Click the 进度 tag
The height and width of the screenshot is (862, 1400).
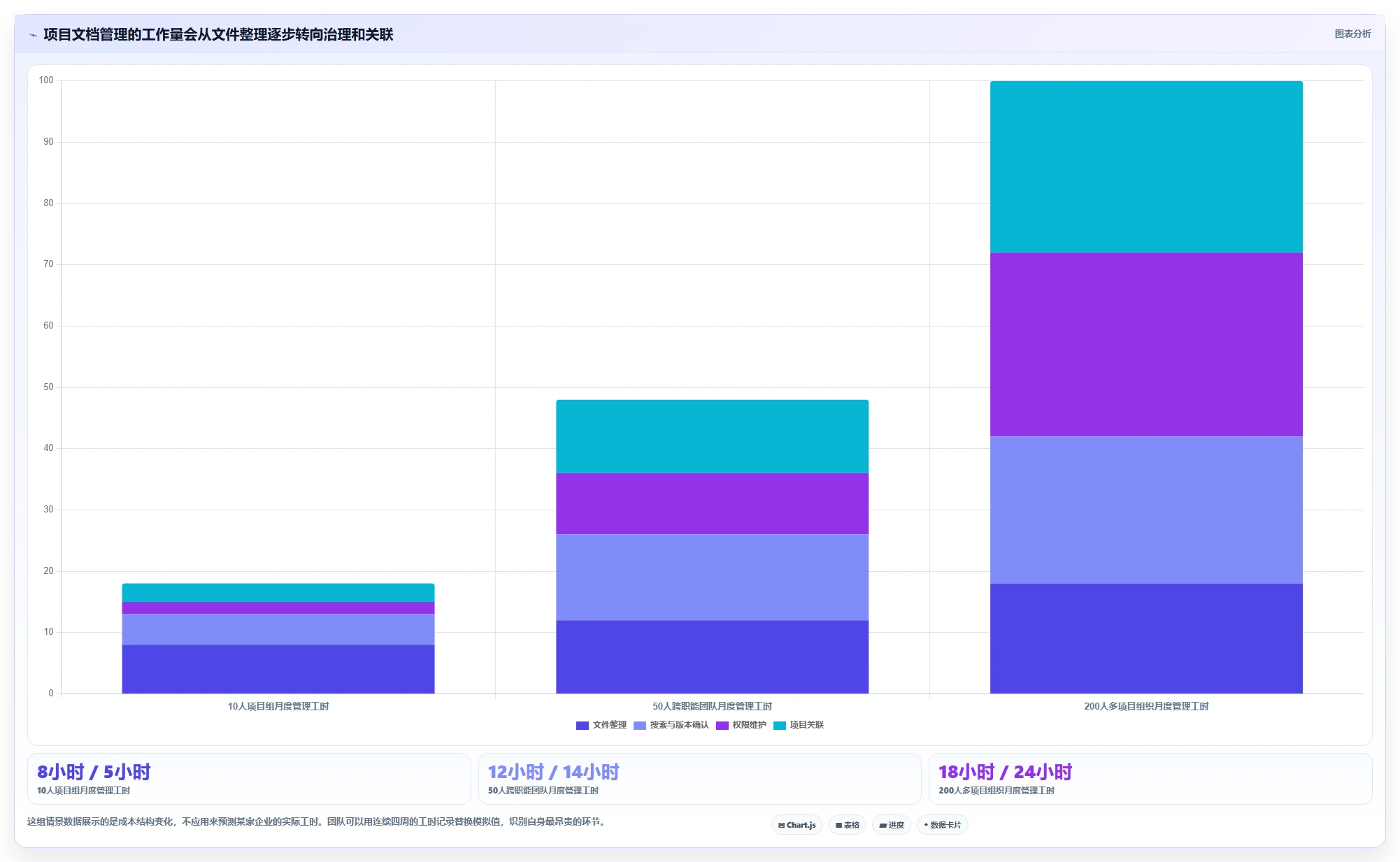pos(892,825)
